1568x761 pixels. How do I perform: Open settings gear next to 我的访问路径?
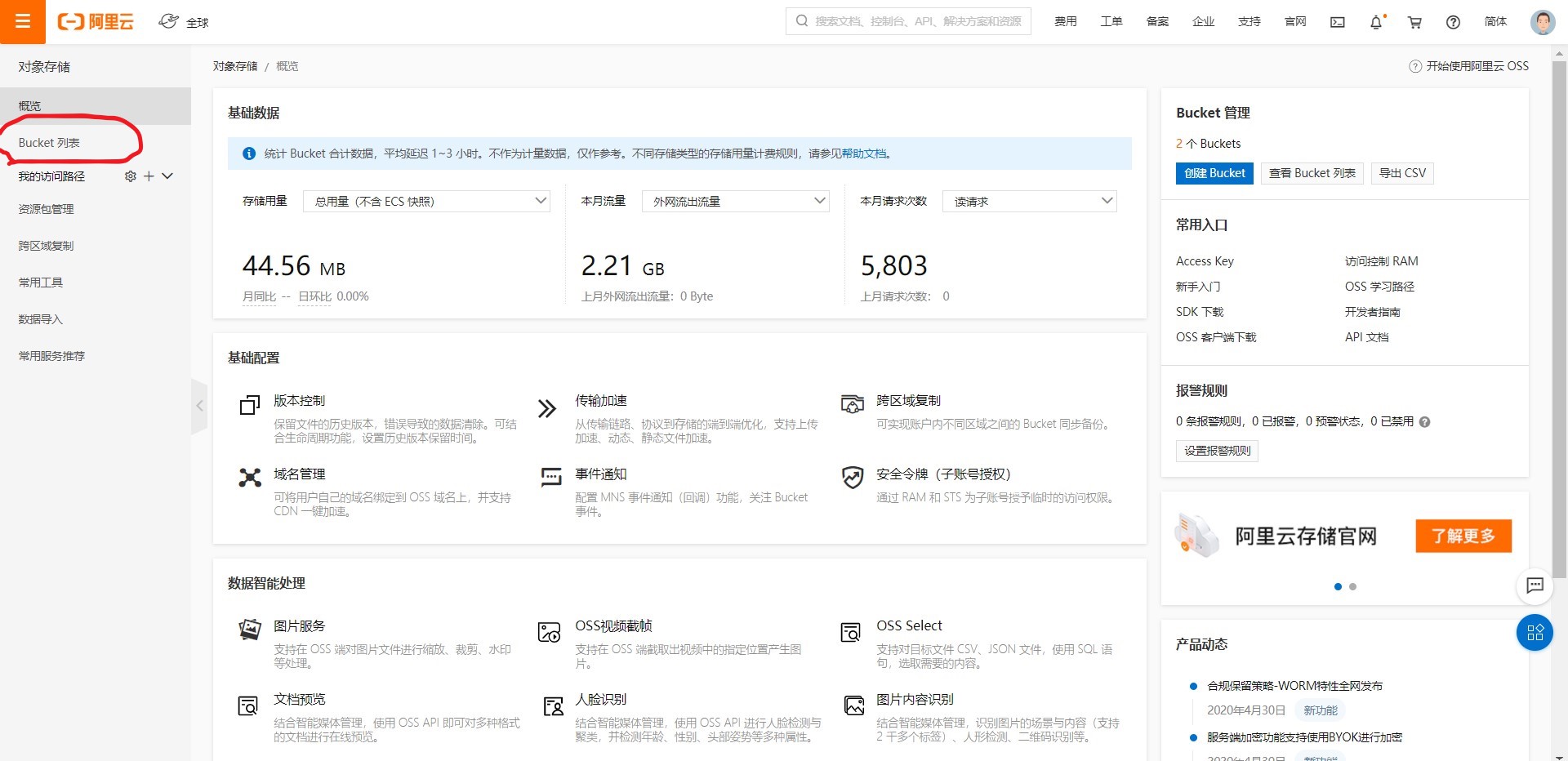(x=130, y=176)
